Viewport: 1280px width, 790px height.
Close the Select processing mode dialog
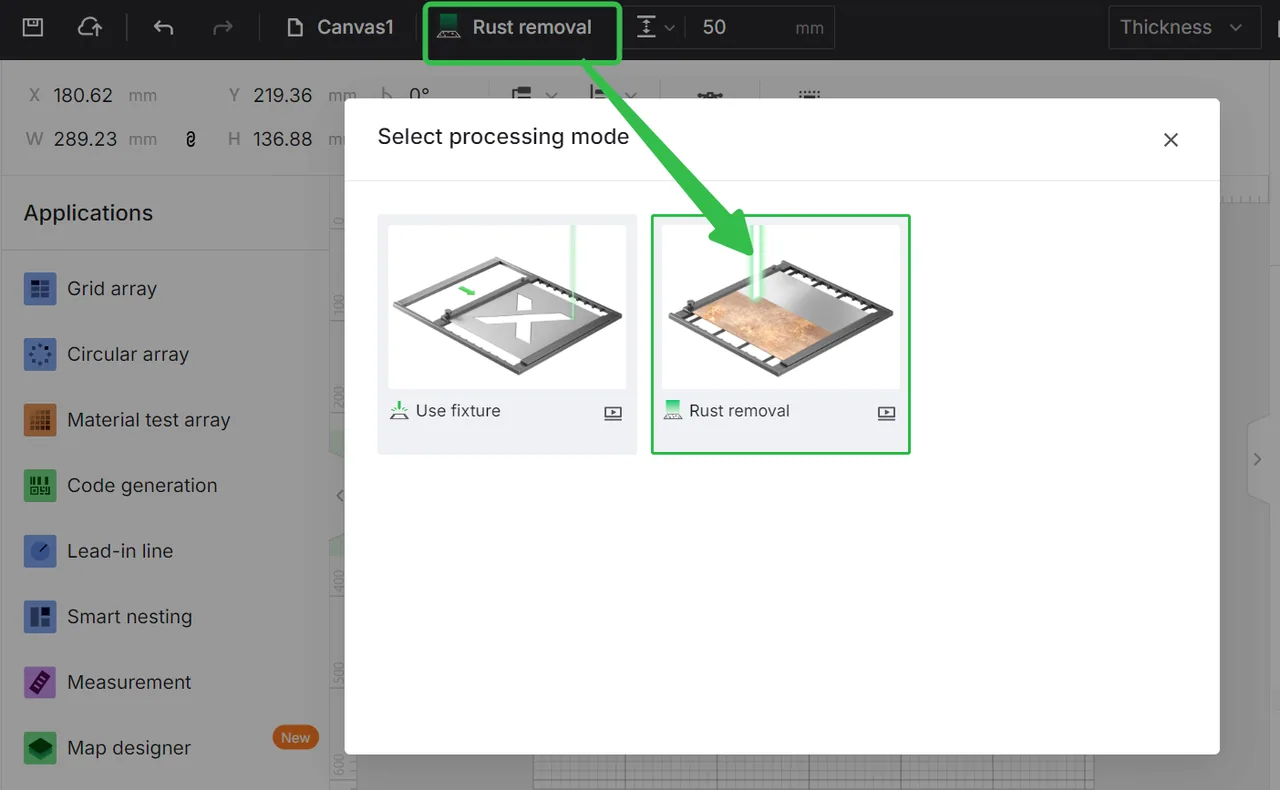tap(1171, 140)
